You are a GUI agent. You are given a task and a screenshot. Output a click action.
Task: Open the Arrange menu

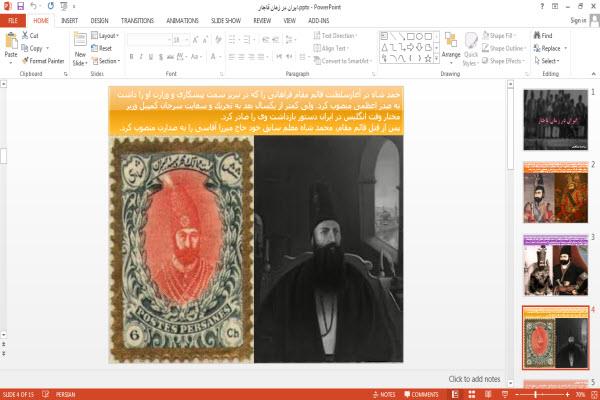pyautogui.click(x=451, y=48)
